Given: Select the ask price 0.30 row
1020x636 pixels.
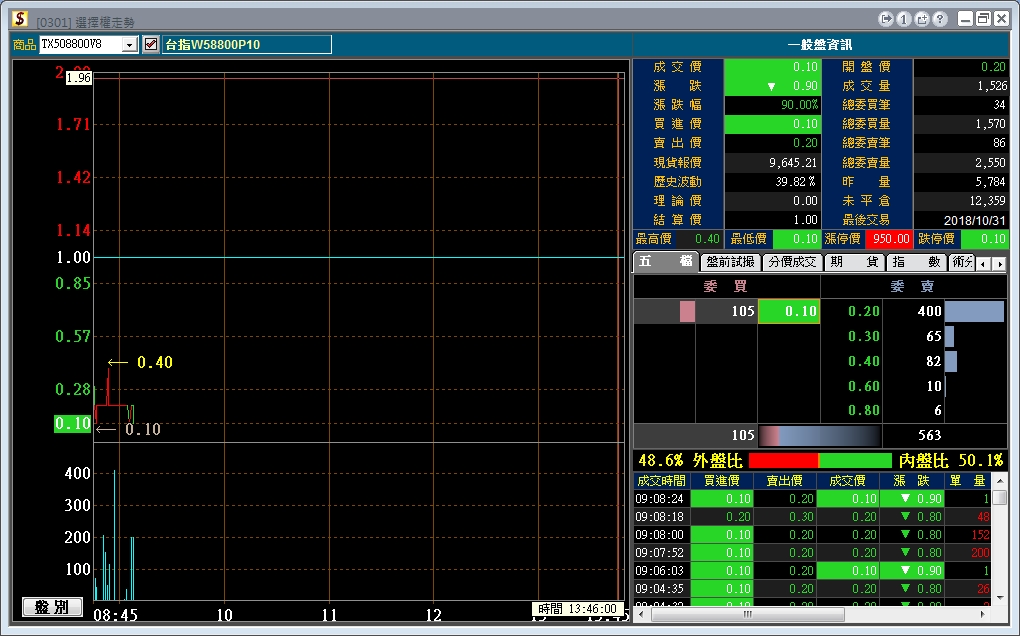Looking at the screenshot, I should pos(863,336).
